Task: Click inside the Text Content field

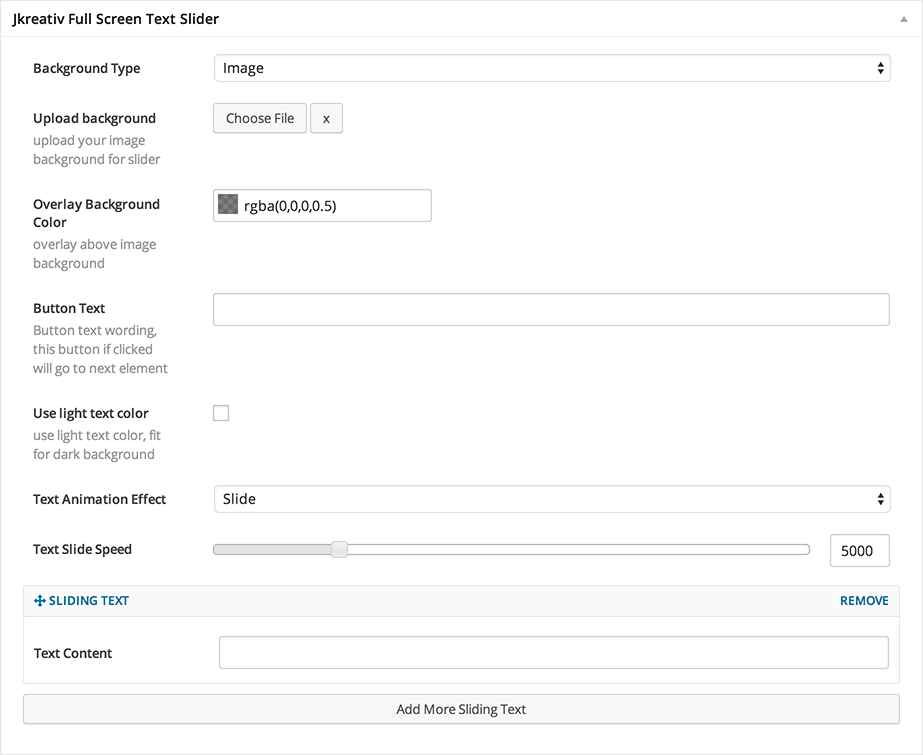Action: click(553, 652)
